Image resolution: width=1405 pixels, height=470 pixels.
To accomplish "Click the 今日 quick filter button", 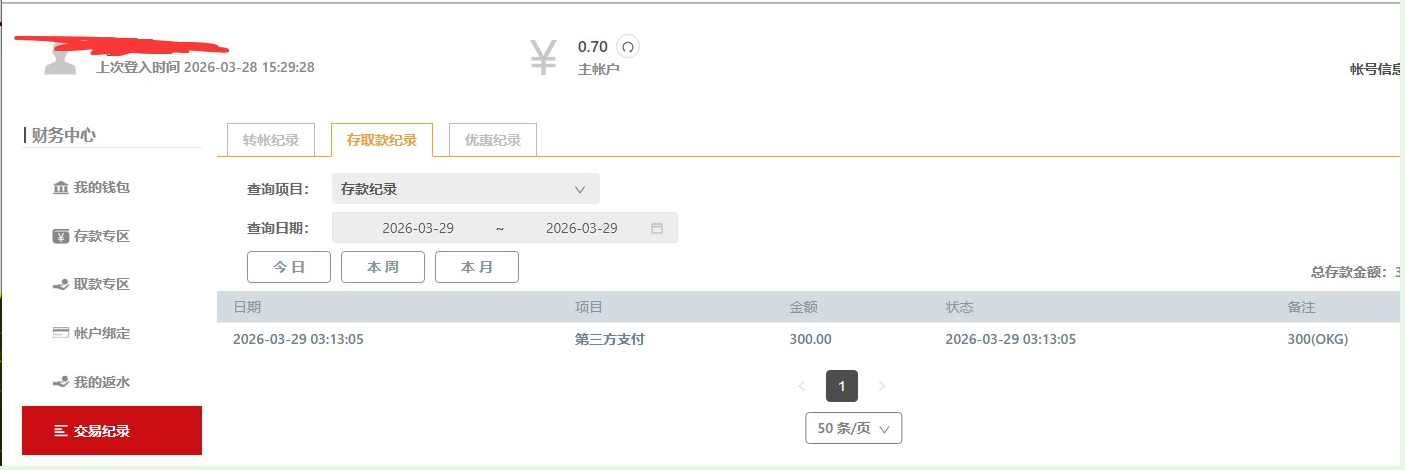I will [x=290, y=267].
